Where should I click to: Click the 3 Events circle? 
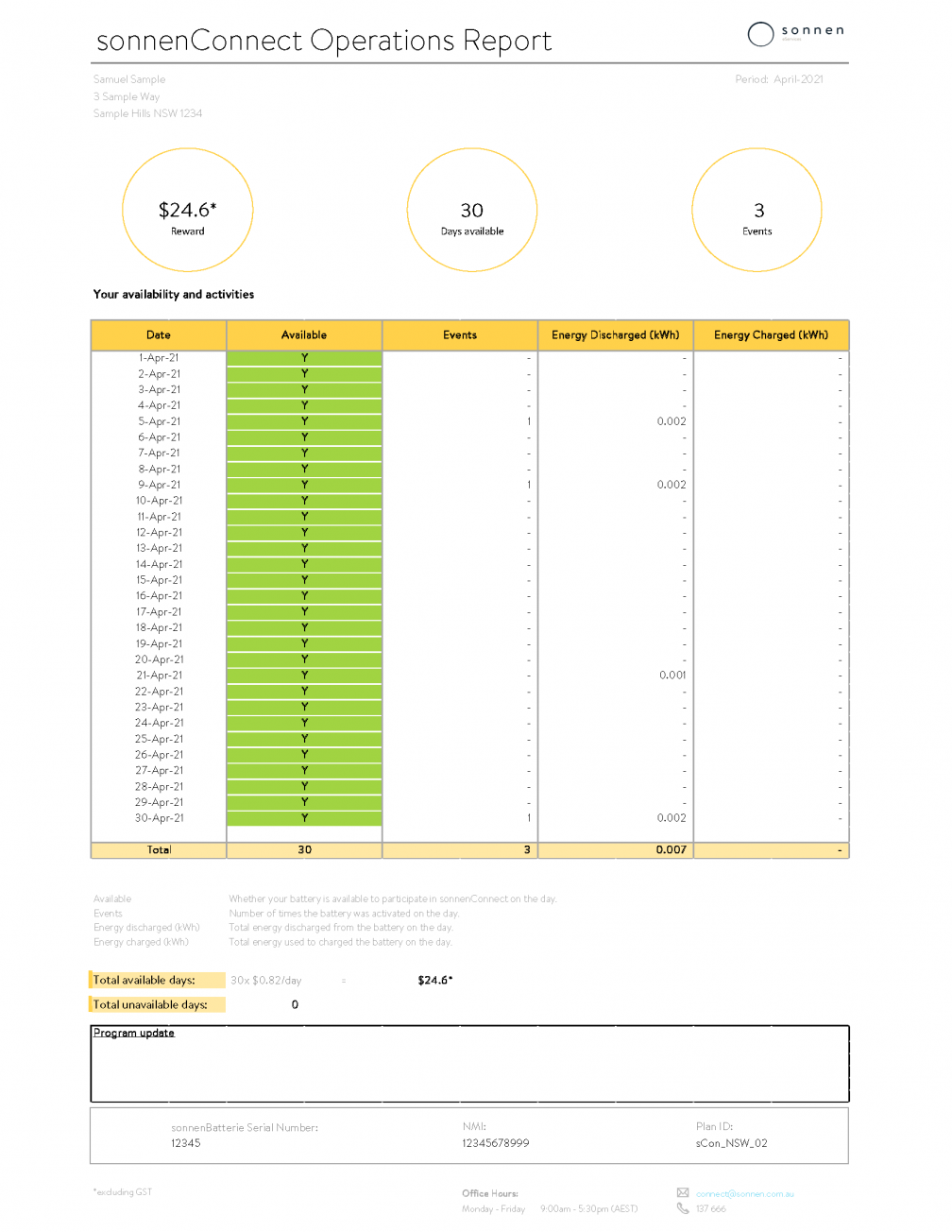click(x=757, y=210)
